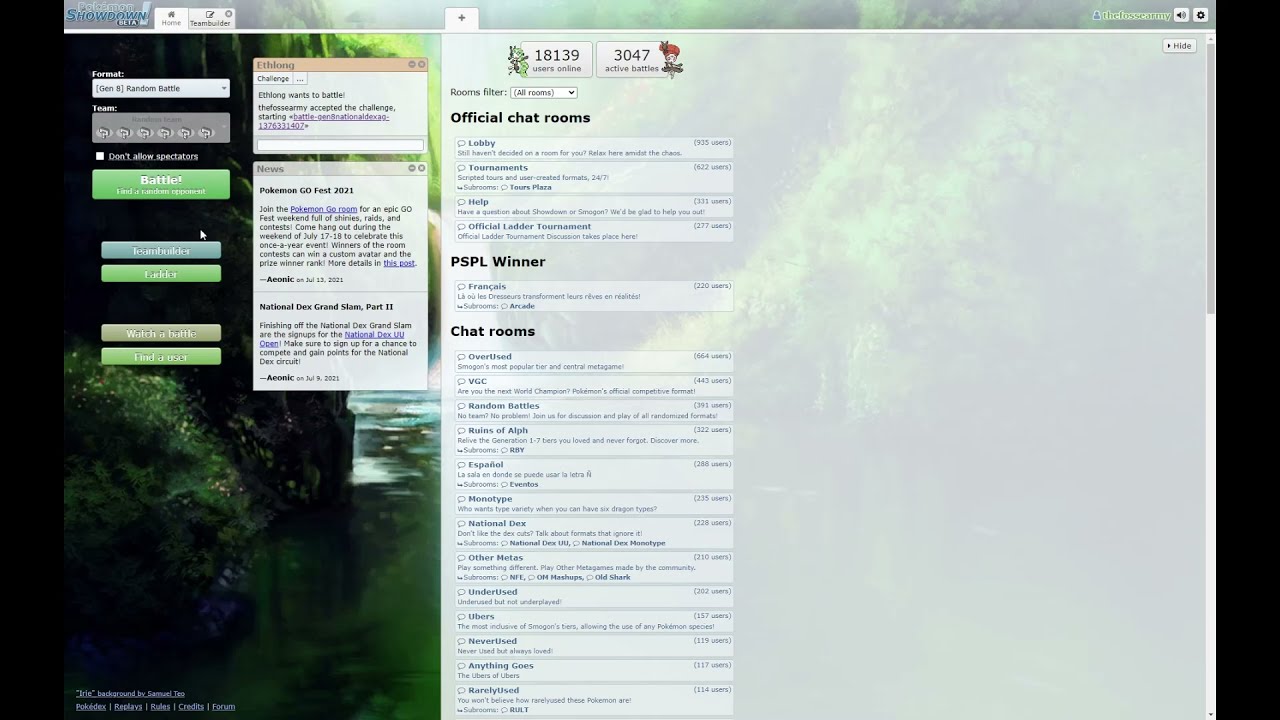Open the Replays footer link
The image size is (1280, 720).
[x=128, y=706]
